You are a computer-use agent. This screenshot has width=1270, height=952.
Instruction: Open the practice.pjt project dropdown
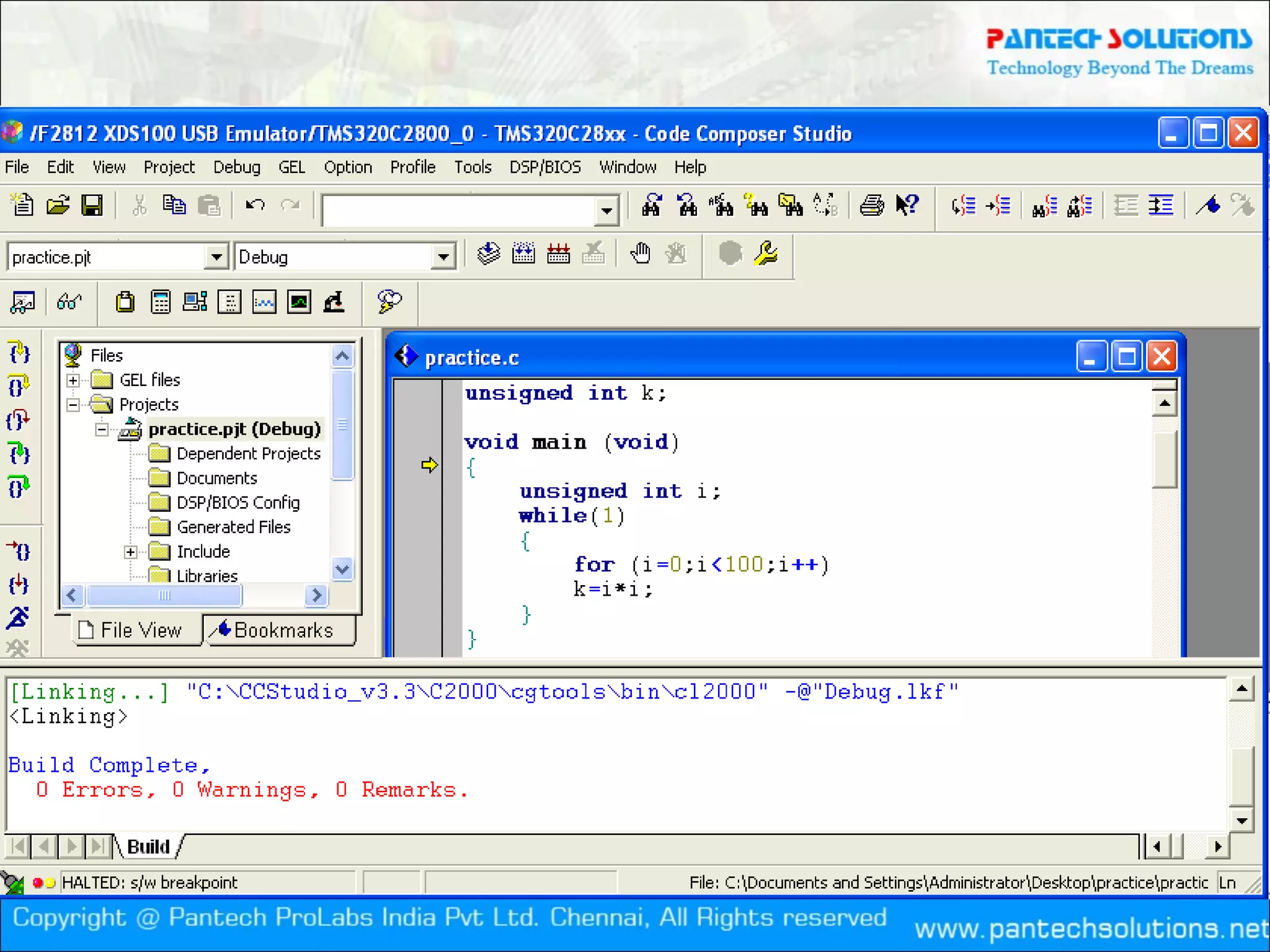(216, 257)
